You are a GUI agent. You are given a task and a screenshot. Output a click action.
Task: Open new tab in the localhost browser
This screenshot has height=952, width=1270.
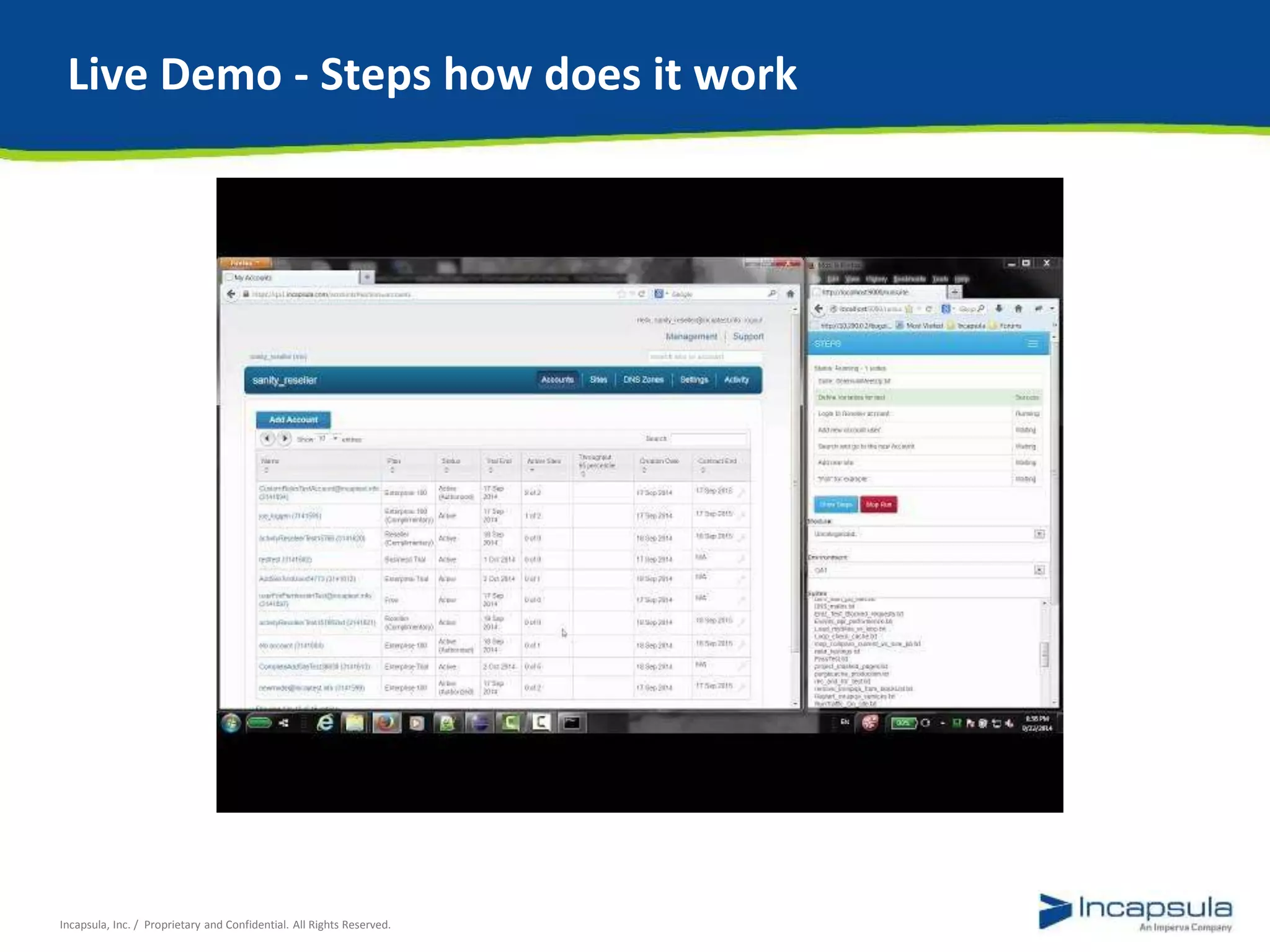tap(955, 291)
